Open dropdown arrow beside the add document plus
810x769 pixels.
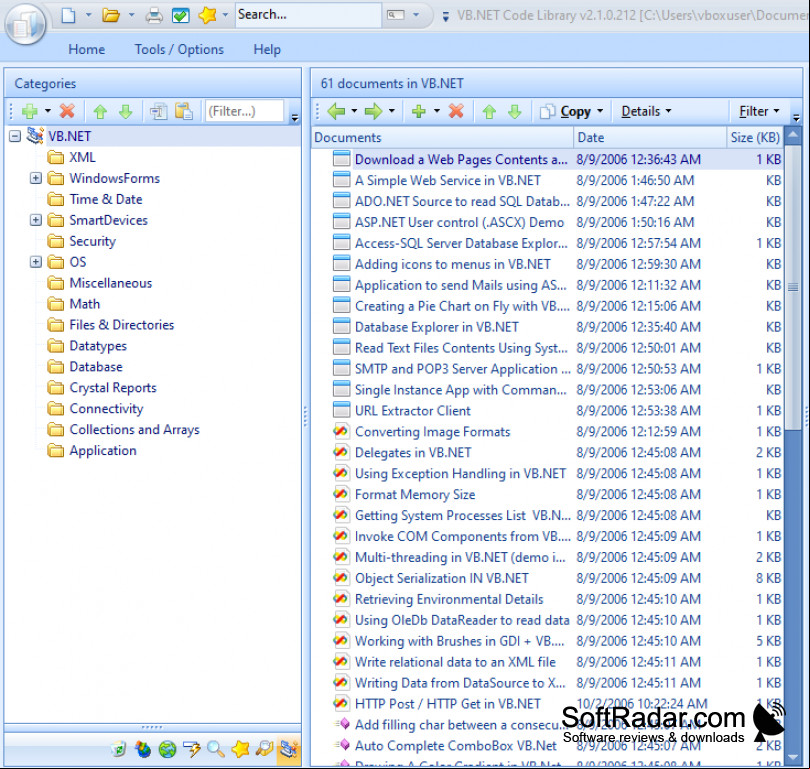[x=437, y=111]
